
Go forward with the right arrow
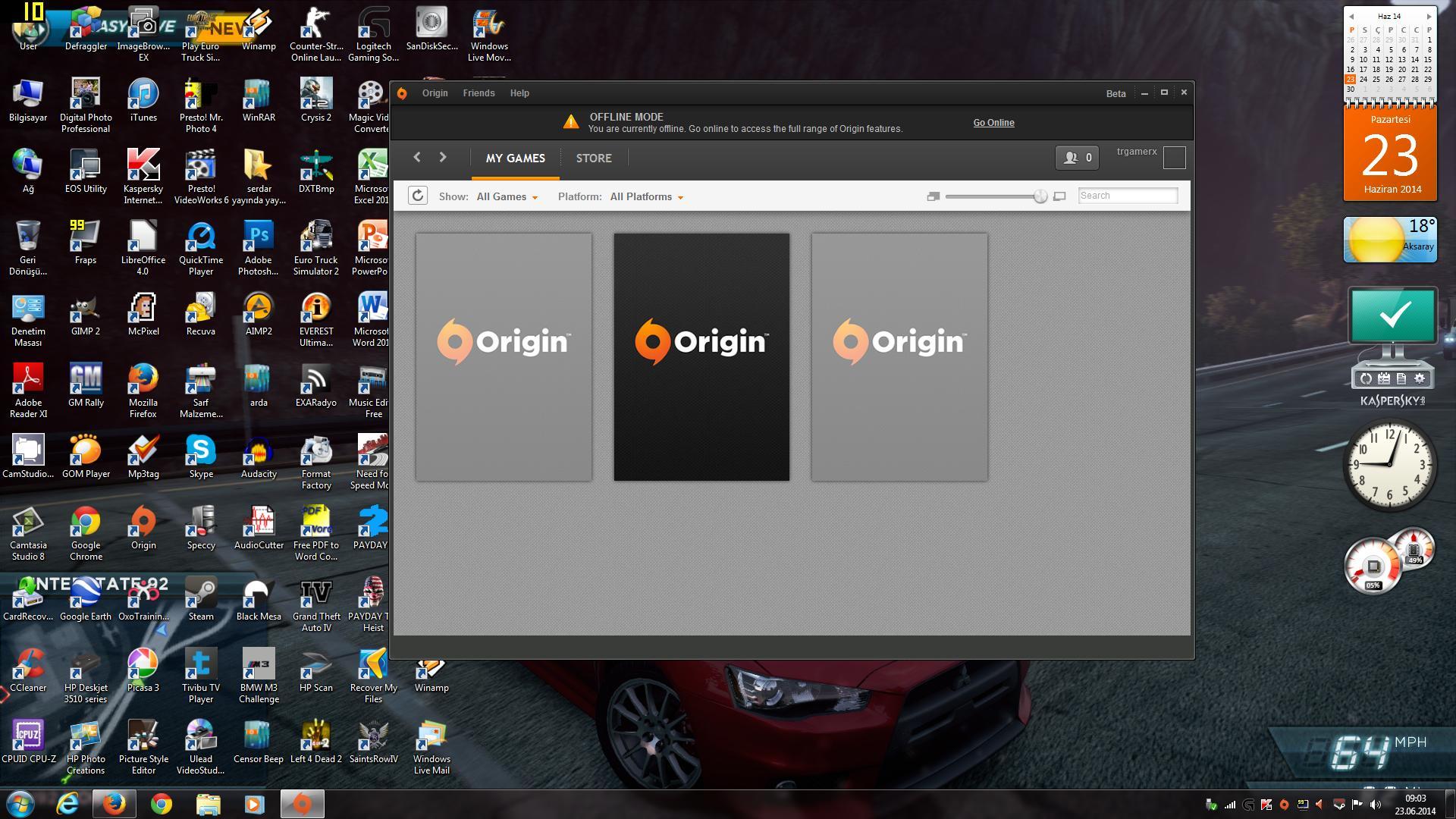[x=443, y=157]
